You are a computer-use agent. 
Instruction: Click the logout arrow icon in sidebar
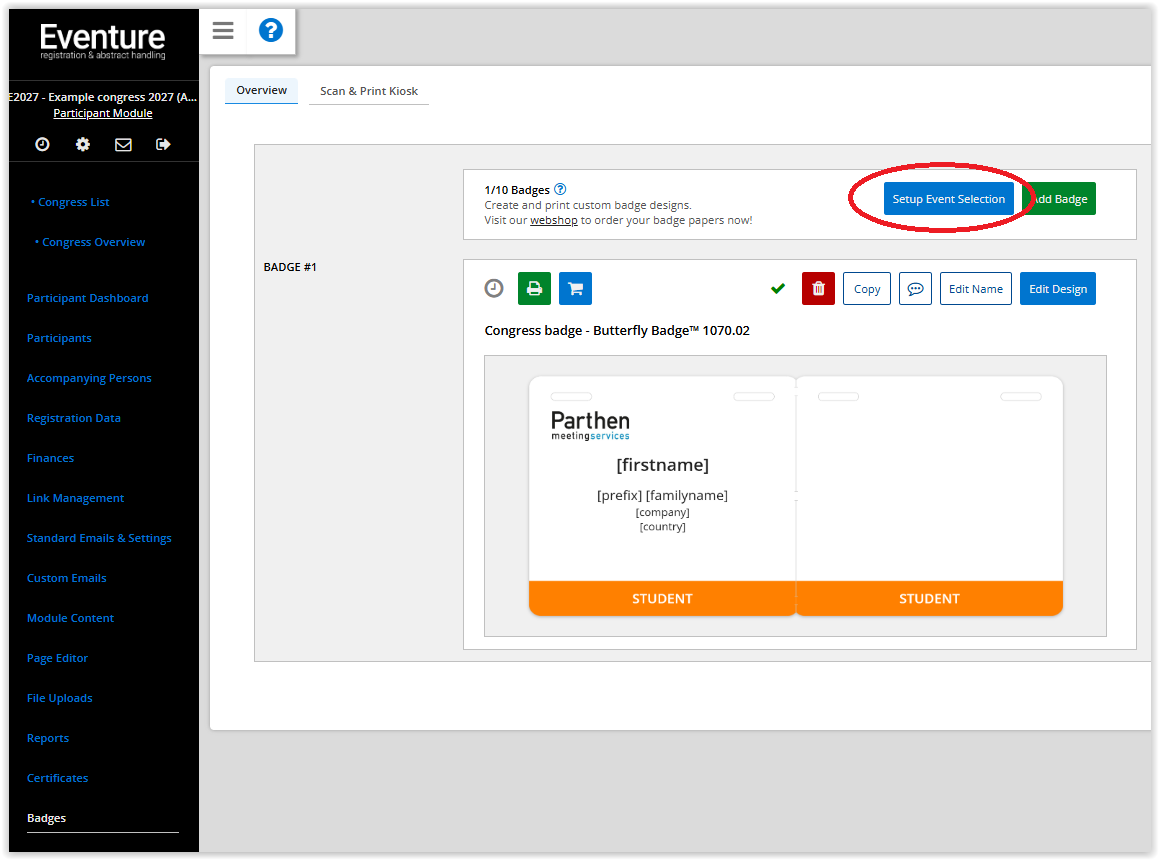point(163,144)
